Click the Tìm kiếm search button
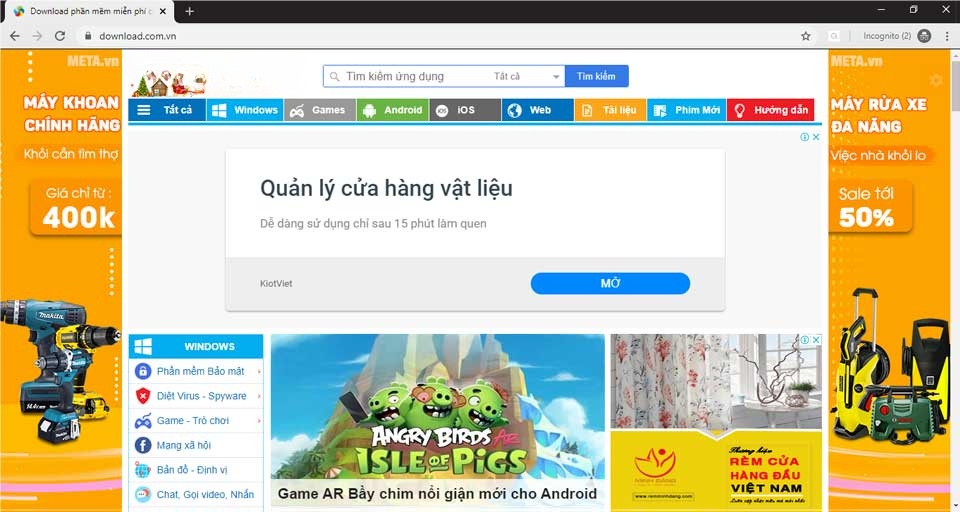Image resolution: width=960 pixels, height=512 pixels. coord(596,77)
